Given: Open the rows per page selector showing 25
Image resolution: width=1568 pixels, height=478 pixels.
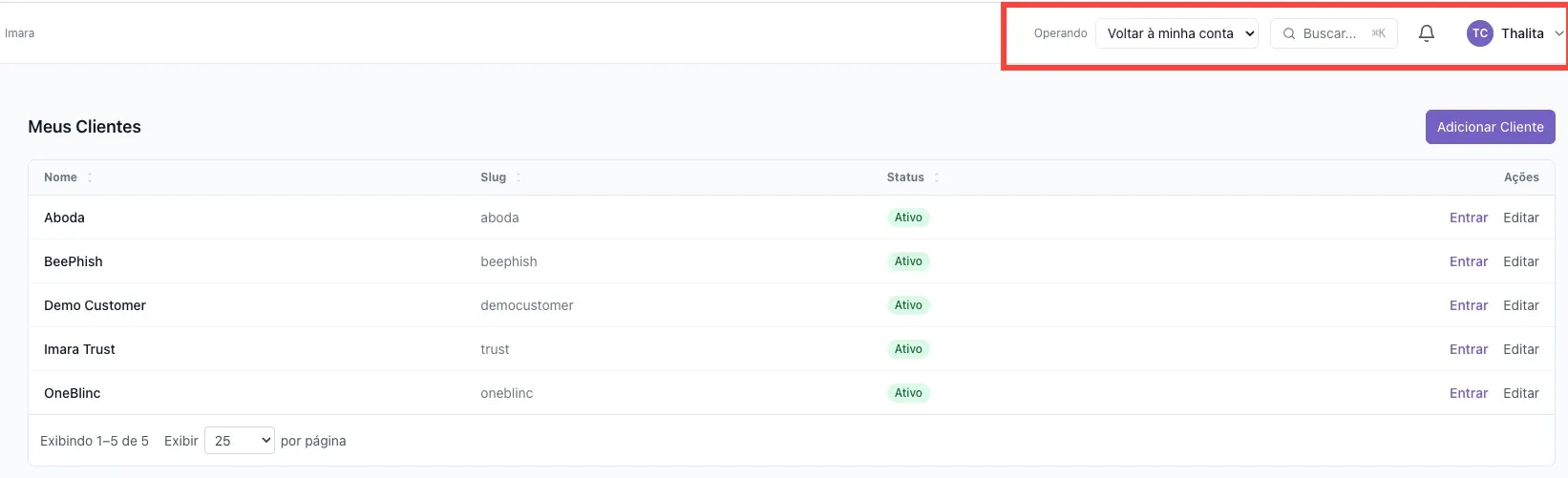Looking at the screenshot, I should click(x=240, y=441).
